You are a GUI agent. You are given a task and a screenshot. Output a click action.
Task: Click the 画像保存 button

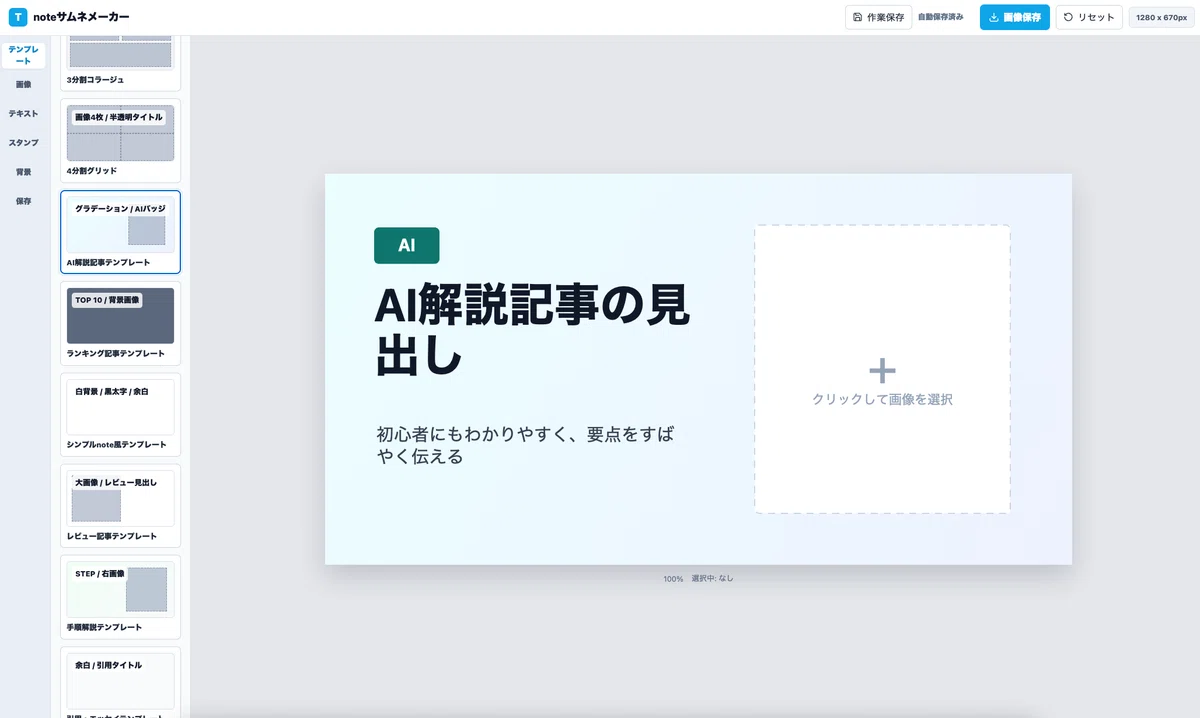(x=1015, y=17)
